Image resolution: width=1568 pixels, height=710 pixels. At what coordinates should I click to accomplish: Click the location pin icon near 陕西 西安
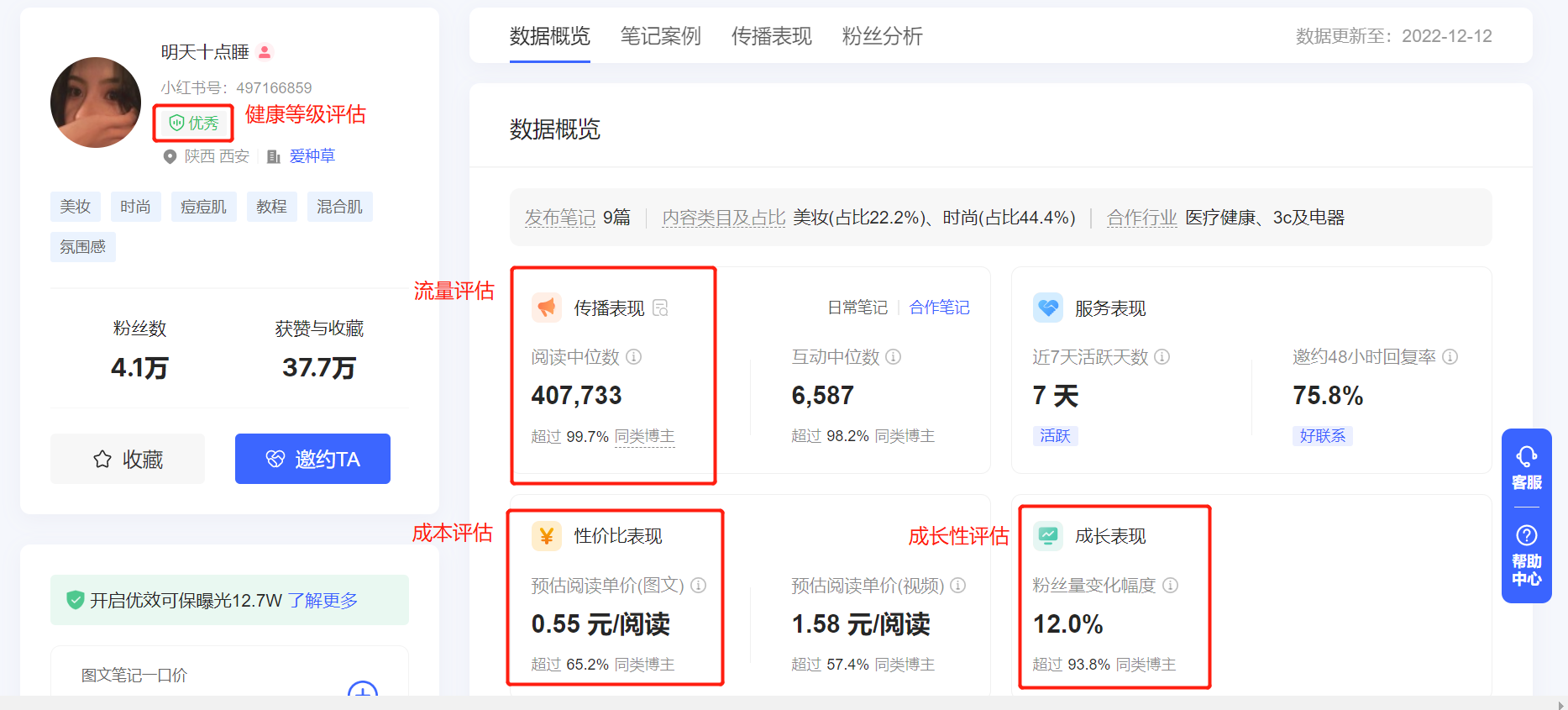170,156
